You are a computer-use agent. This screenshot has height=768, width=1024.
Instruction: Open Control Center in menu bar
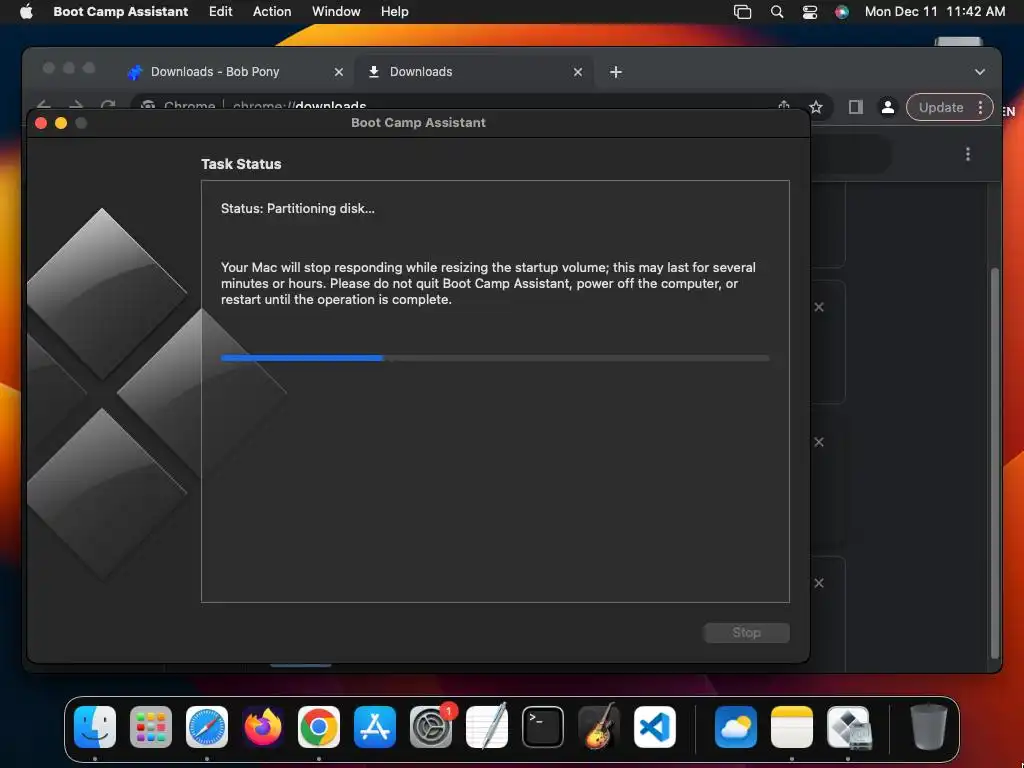pyautogui.click(x=810, y=12)
